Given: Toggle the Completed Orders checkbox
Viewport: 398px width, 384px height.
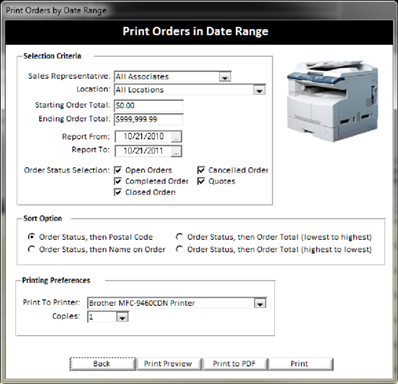Looking at the screenshot, I should point(118,181).
